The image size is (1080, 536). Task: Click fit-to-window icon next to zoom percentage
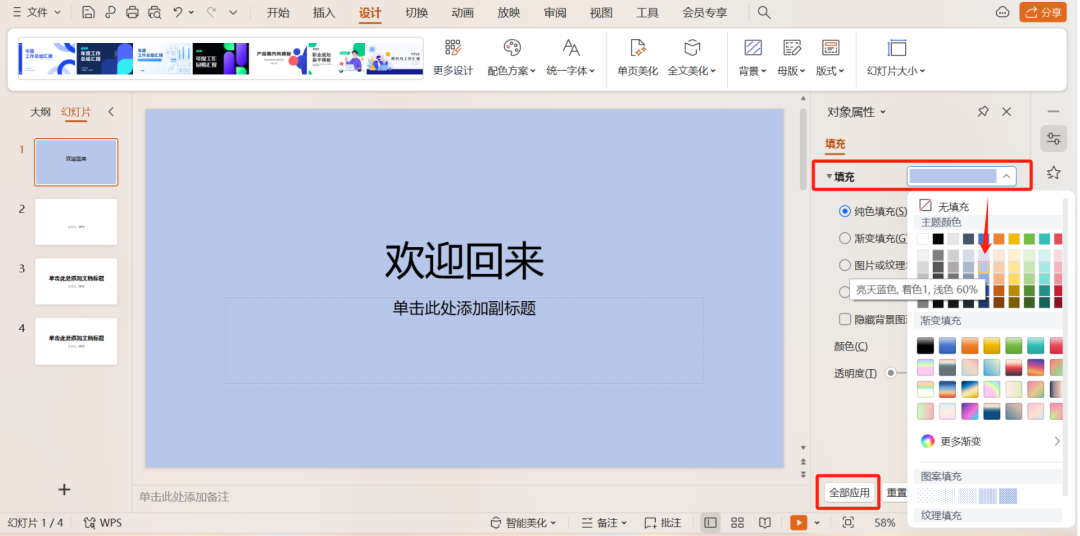click(849, 523)
